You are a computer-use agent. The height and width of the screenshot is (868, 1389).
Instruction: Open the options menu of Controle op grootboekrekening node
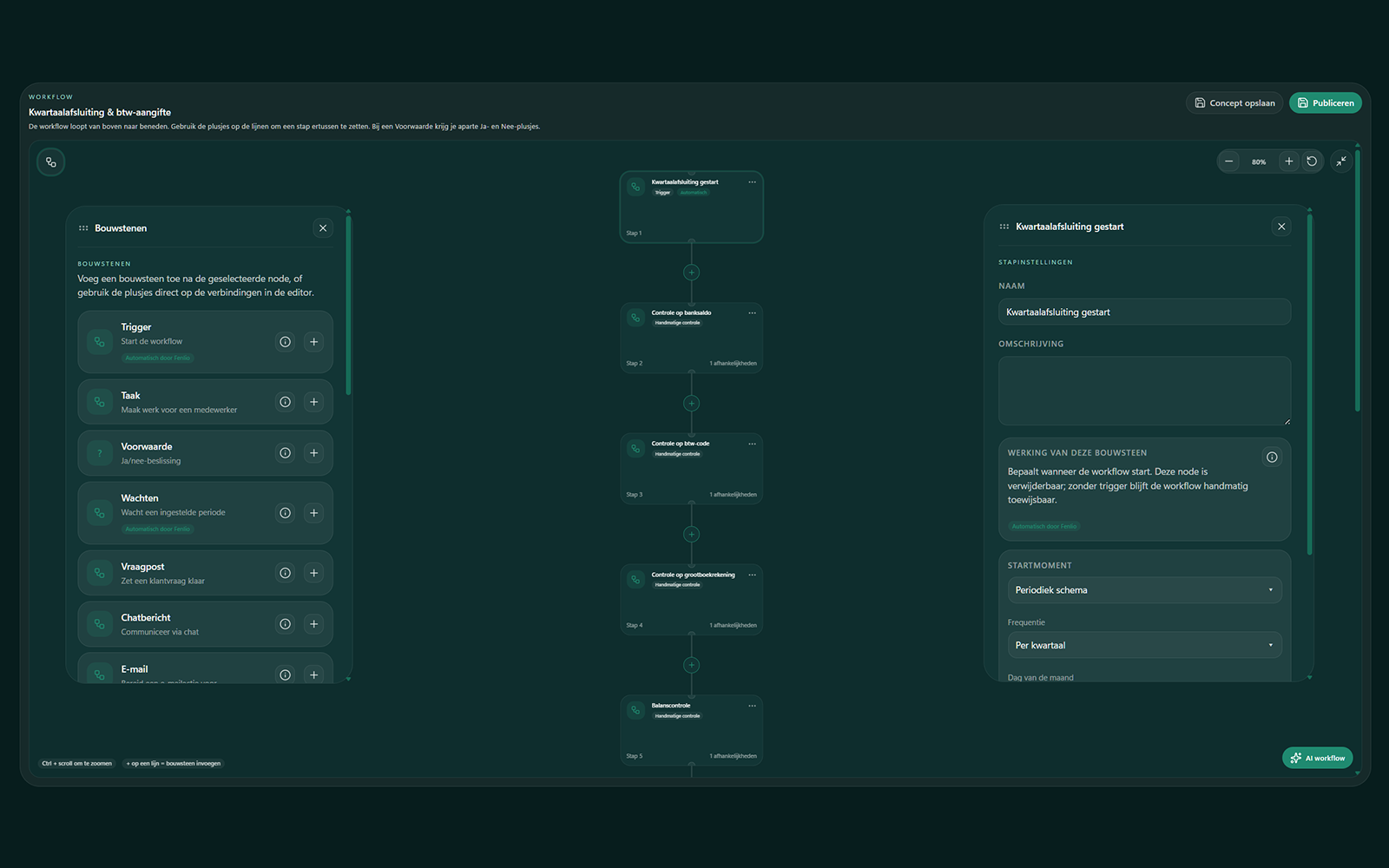pyautogui.click(x=752, y=575)
